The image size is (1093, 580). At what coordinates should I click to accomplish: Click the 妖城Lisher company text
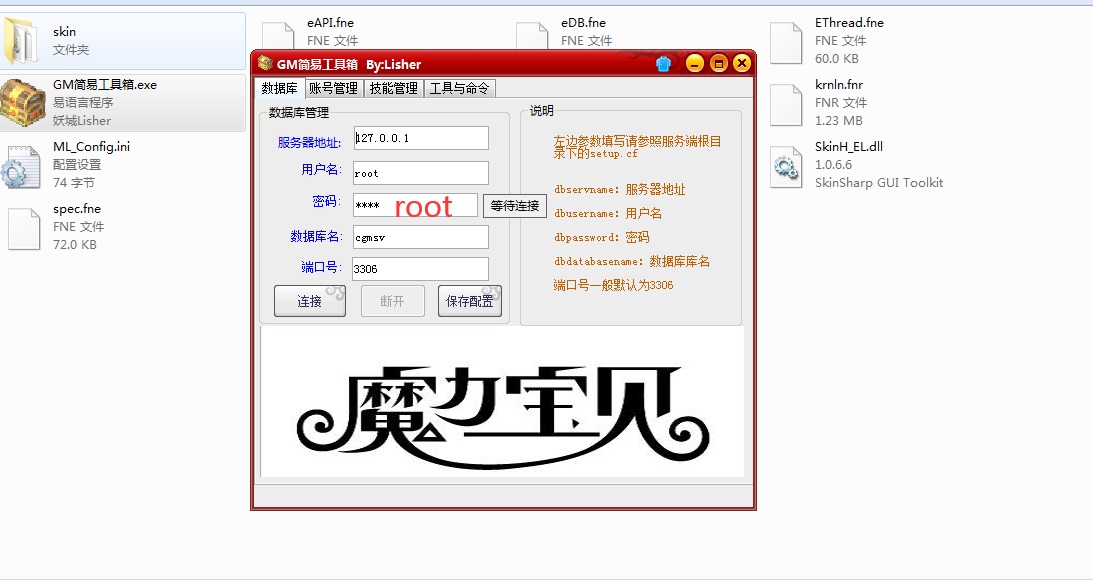click(82, 121)
